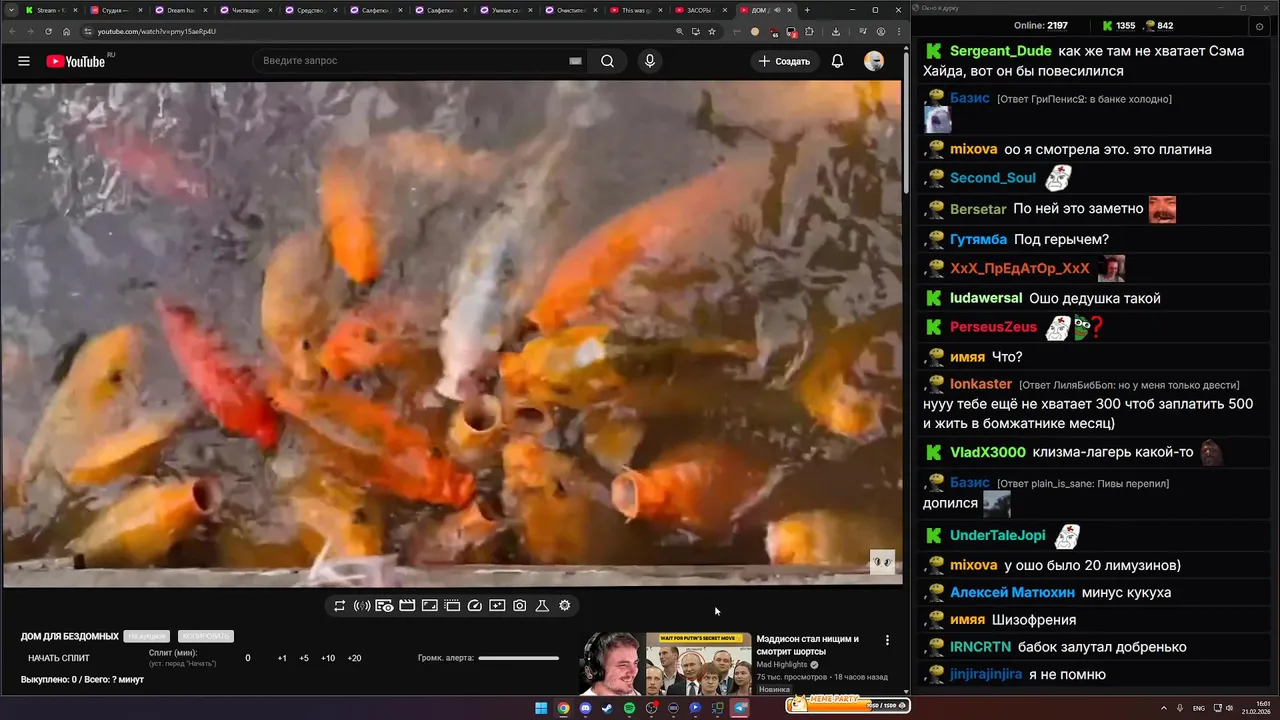
Task: Open the three-dot menu of the recommended video
Action: (x=887, y=640)
